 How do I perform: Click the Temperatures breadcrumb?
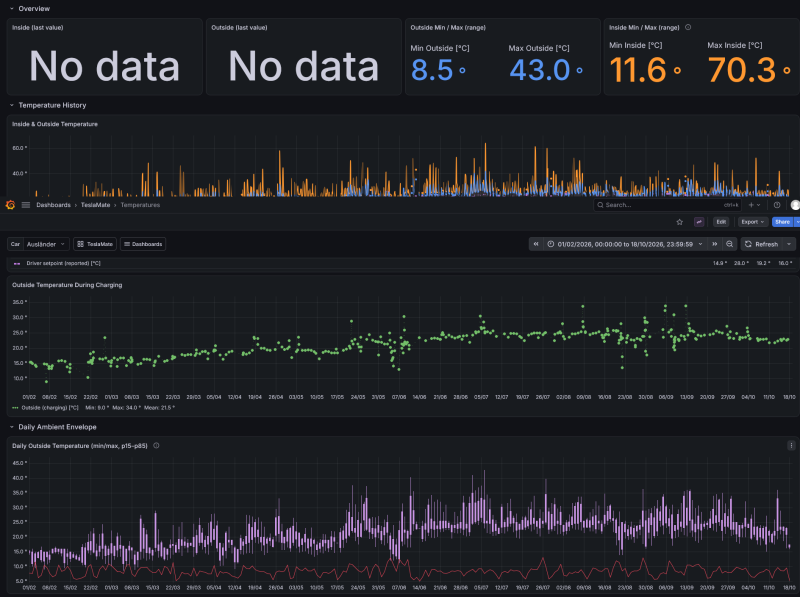(x=140, y=205)
